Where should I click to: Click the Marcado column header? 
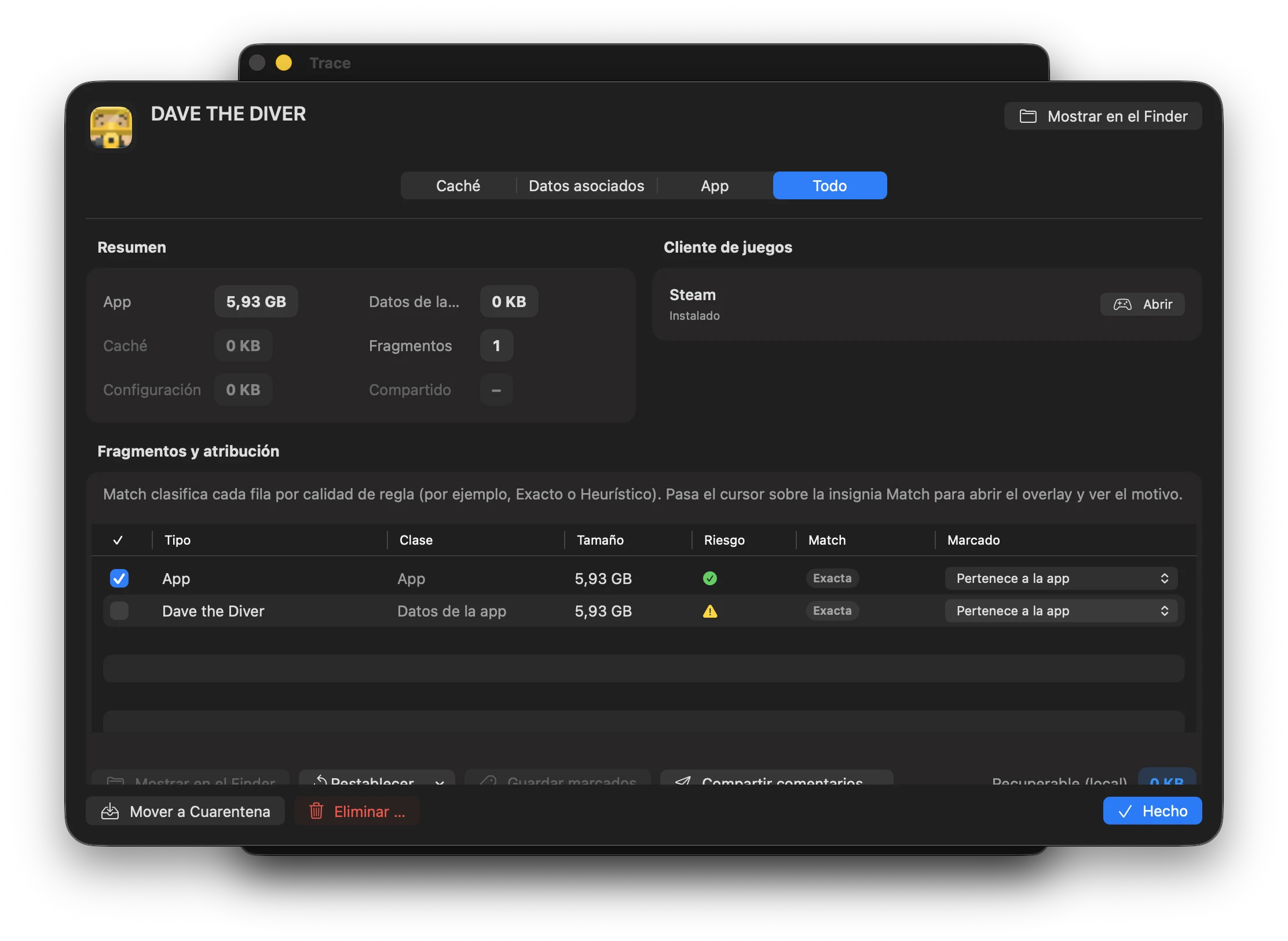click(x=973, y=540)
